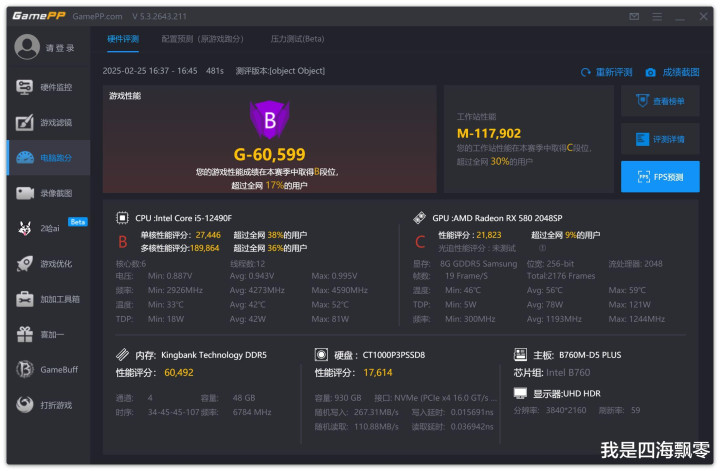720x471 pixels.
Task: Click memory frequency 6784 MHz
Action: coord(252,412)
